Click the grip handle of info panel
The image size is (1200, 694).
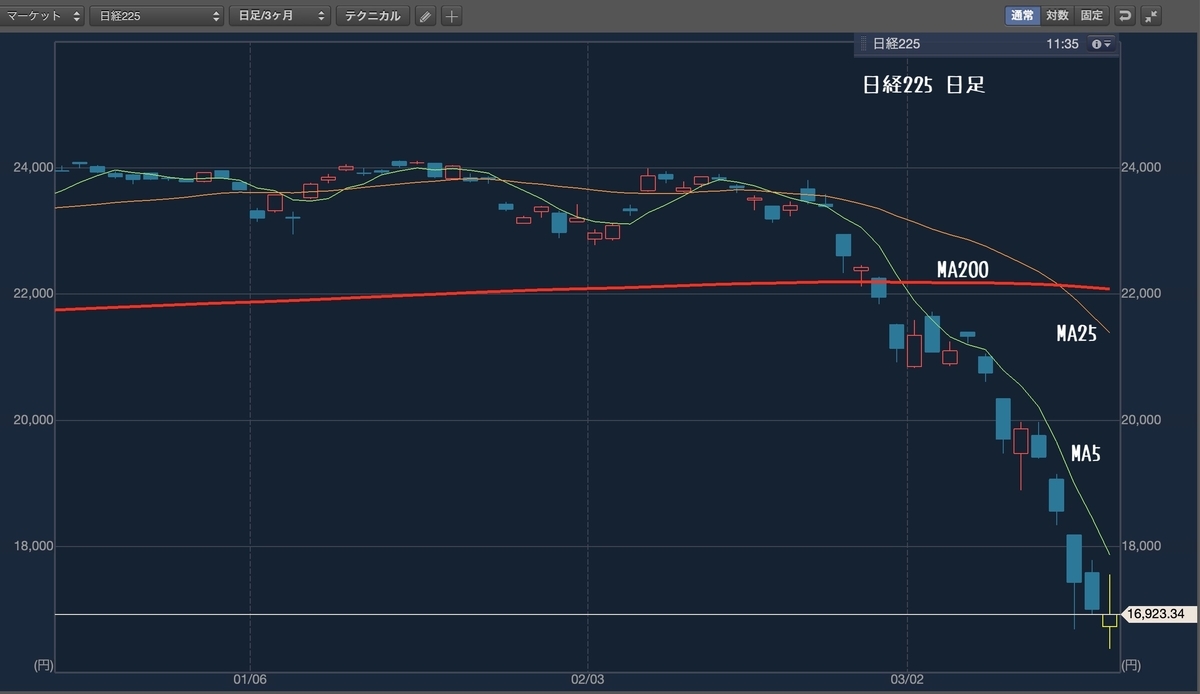click(863, 44)
